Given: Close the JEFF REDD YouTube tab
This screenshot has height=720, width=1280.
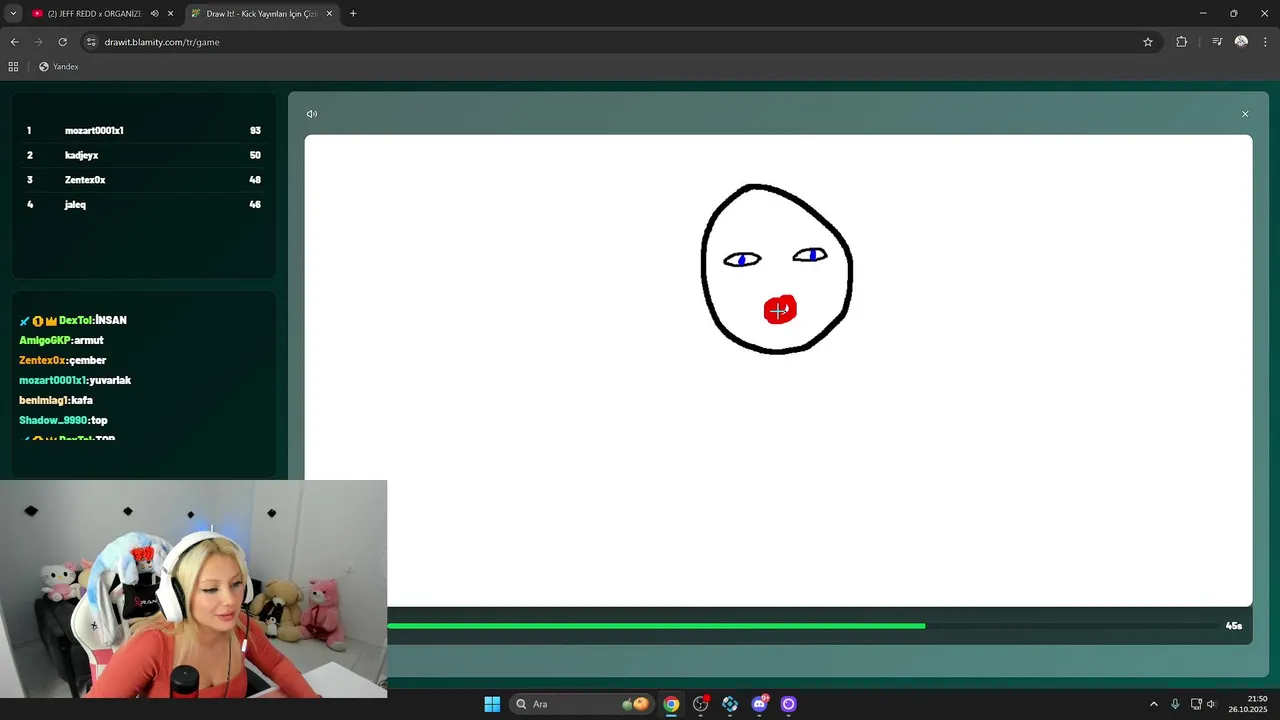Looking at the screenshot, I should tap(171, 14).
